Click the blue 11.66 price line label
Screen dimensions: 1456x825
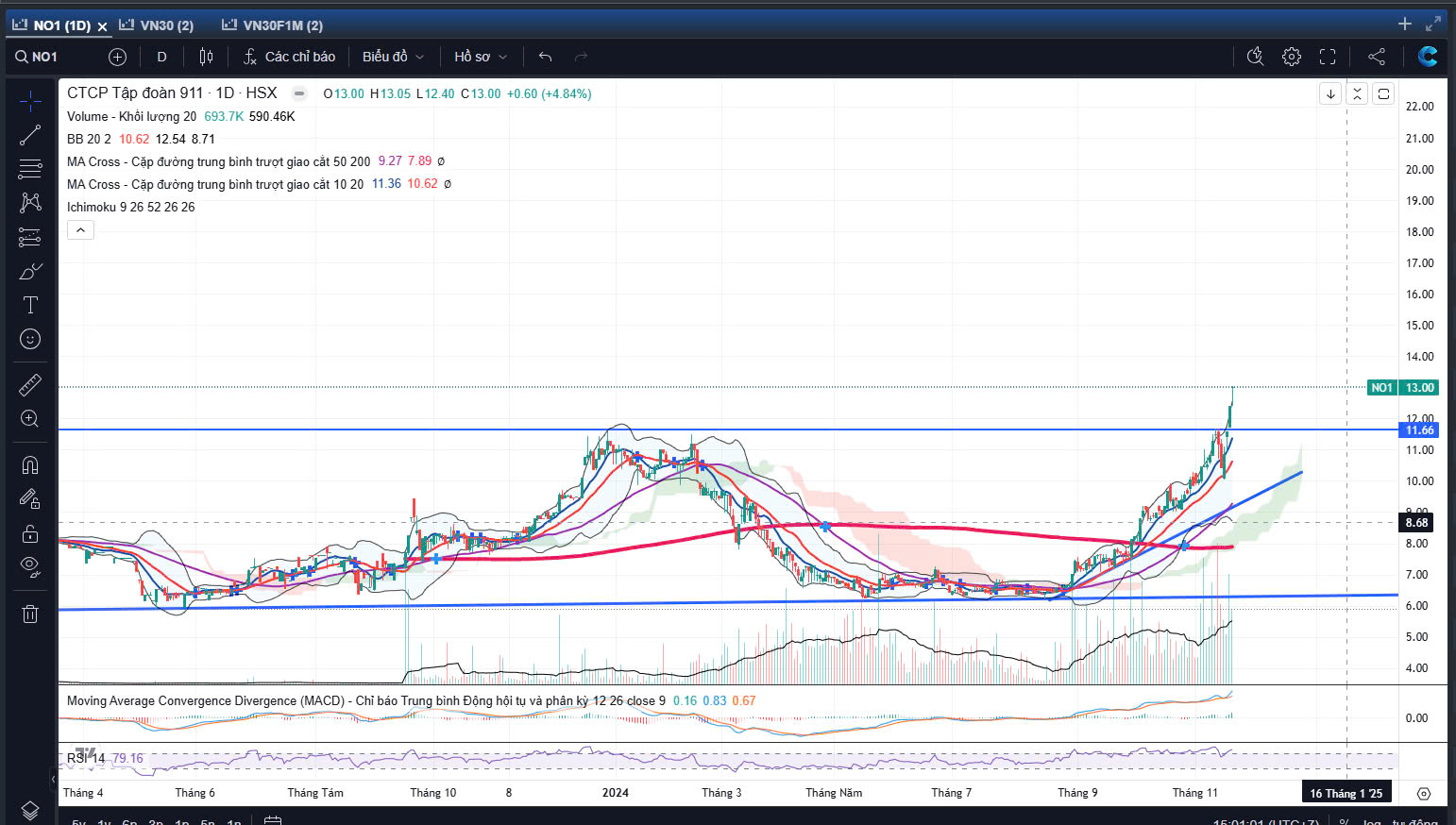1418,430
